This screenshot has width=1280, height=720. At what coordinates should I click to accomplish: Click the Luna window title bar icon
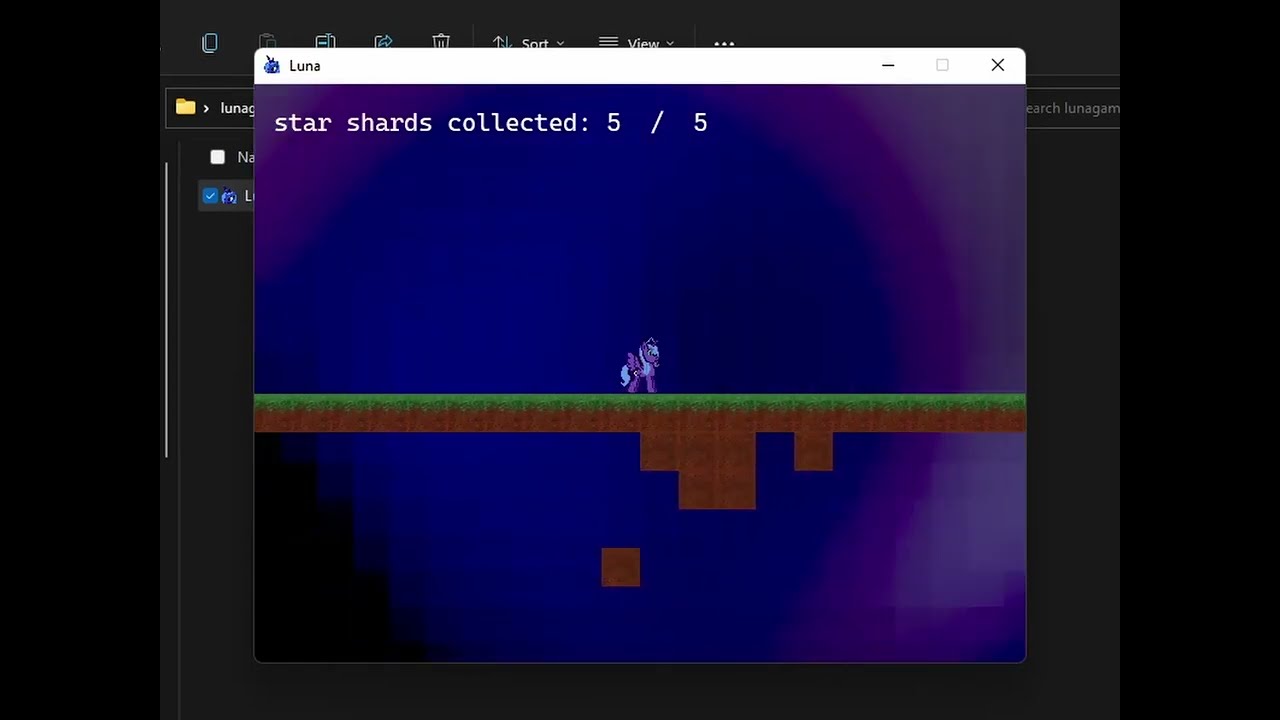272,66
